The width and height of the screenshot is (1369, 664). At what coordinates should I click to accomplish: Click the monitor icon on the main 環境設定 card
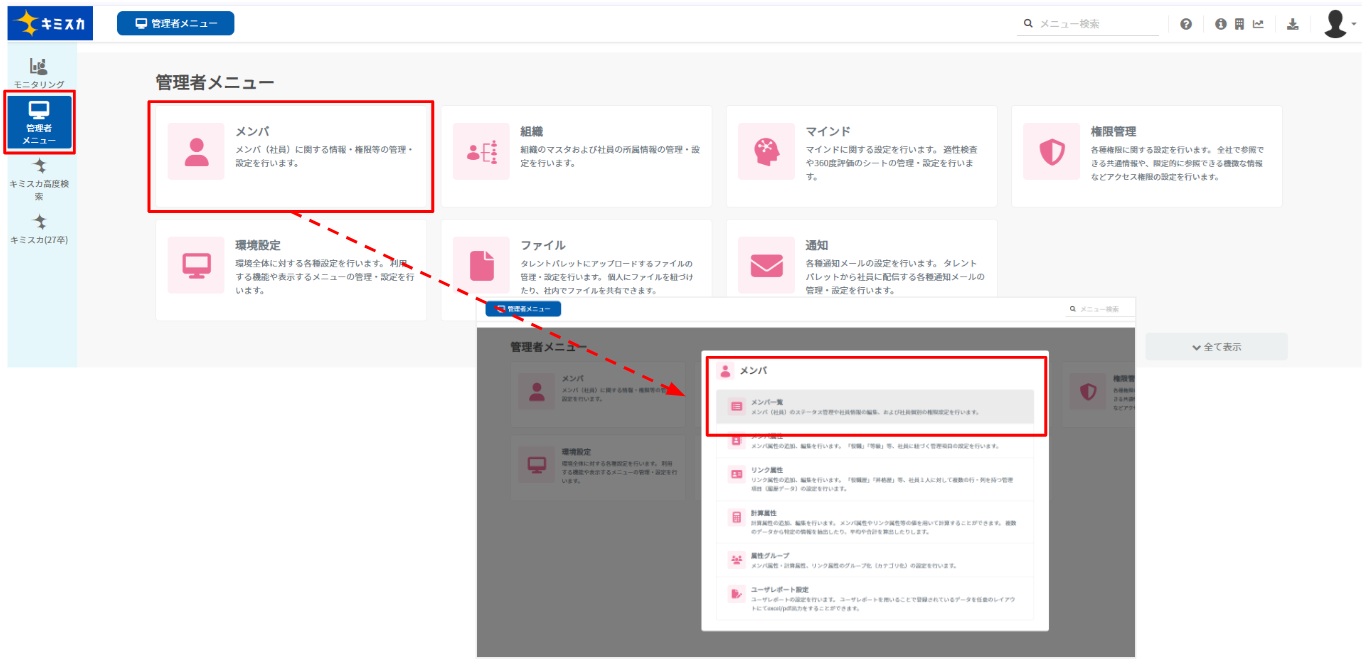[x=197, y=265]
